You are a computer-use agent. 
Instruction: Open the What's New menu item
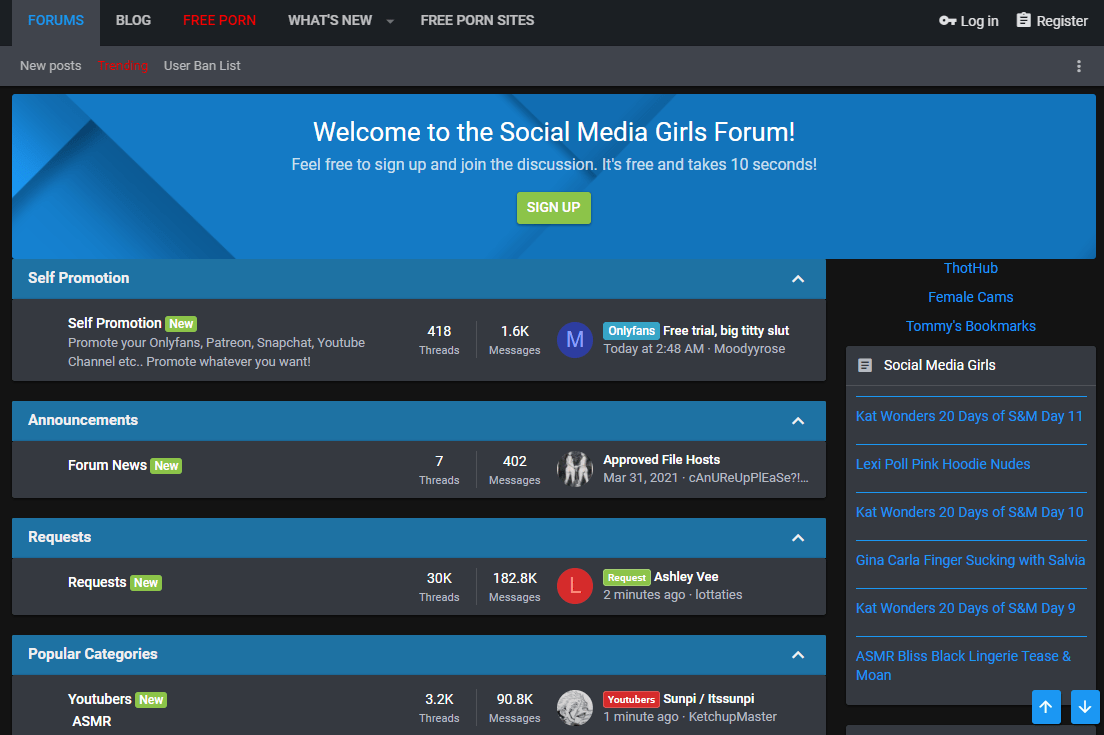point(330,20)
